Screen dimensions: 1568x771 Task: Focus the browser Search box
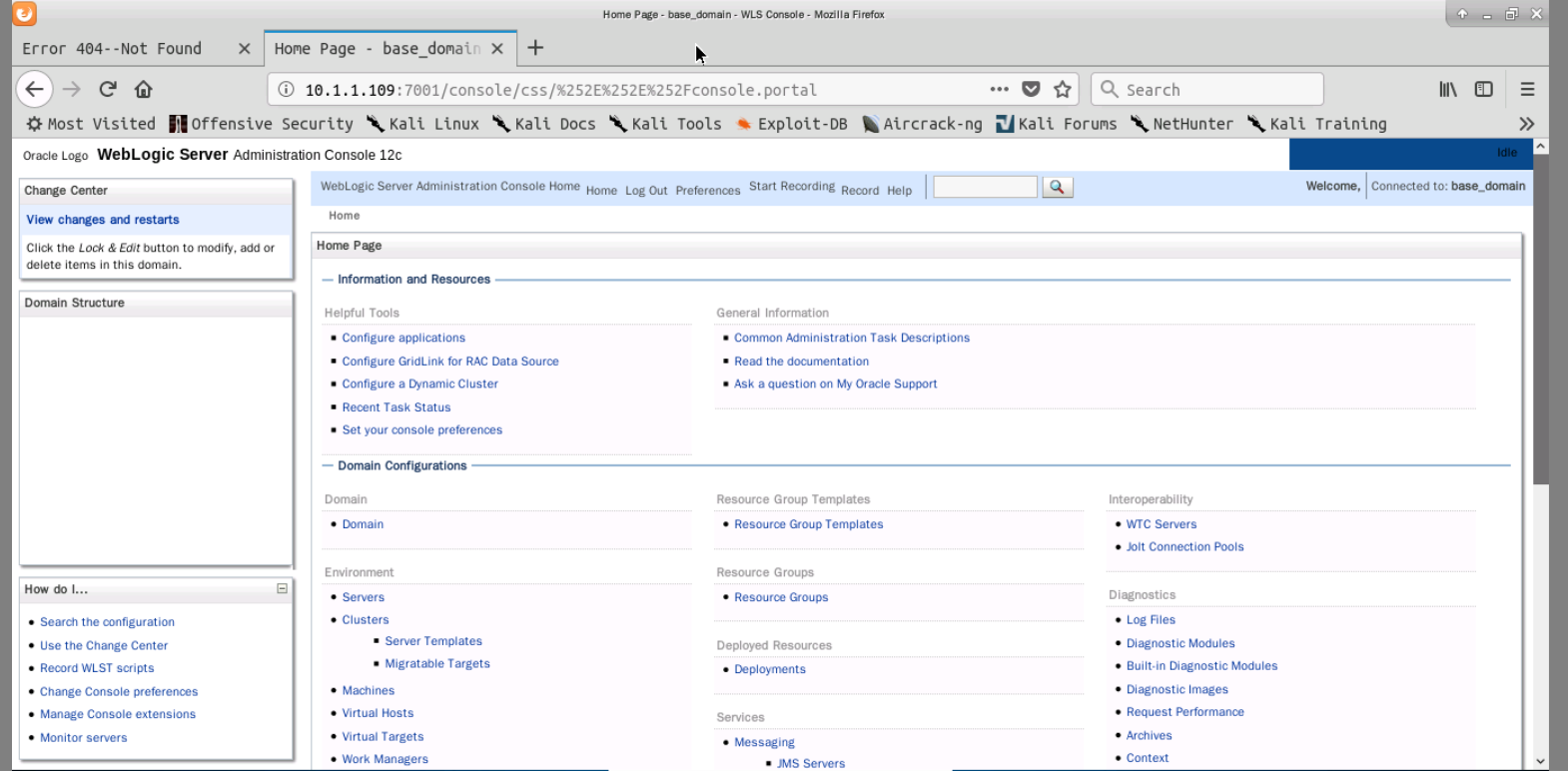click(1207, 89)
